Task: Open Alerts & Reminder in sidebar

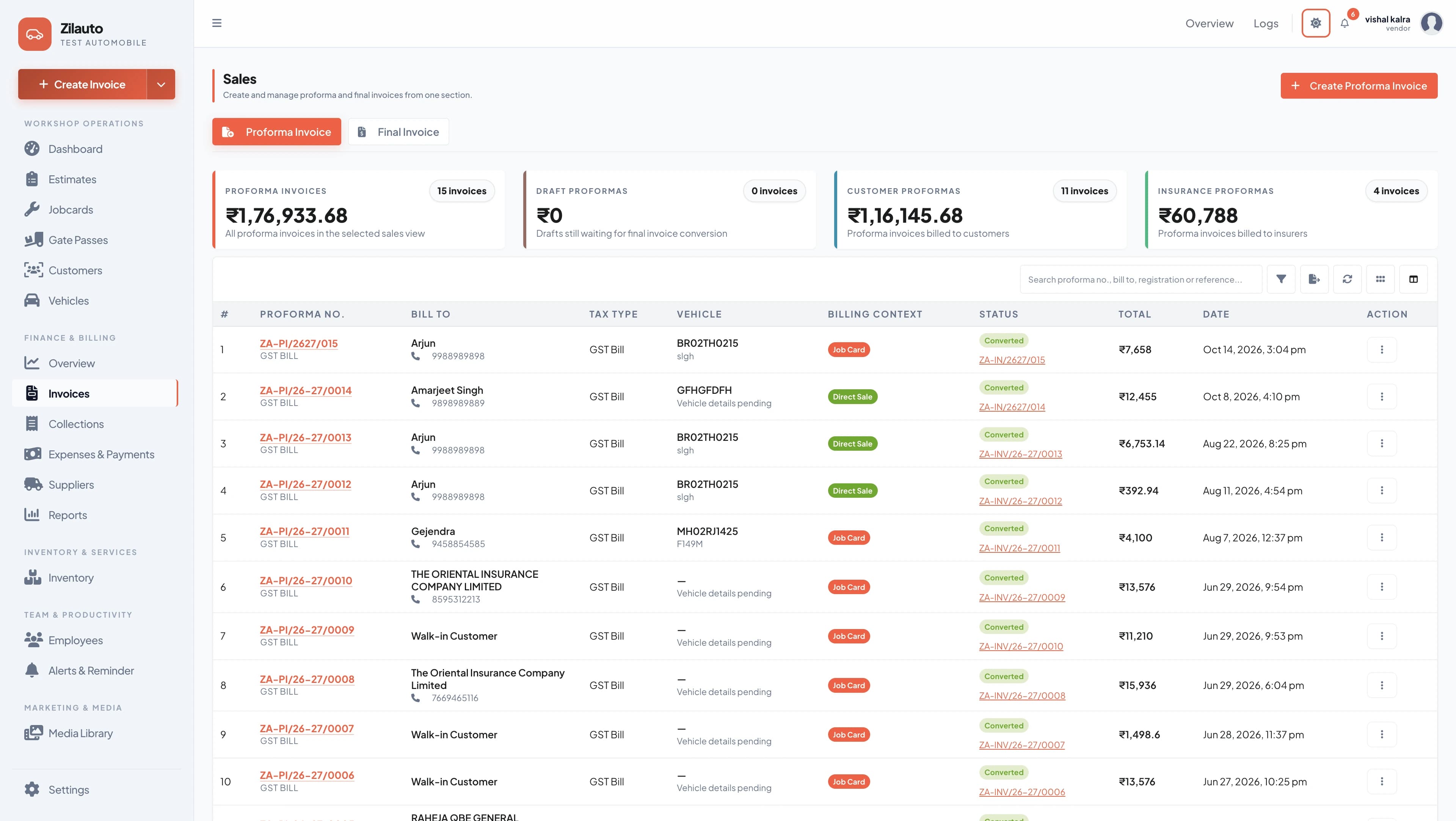Action: [91, 671]
